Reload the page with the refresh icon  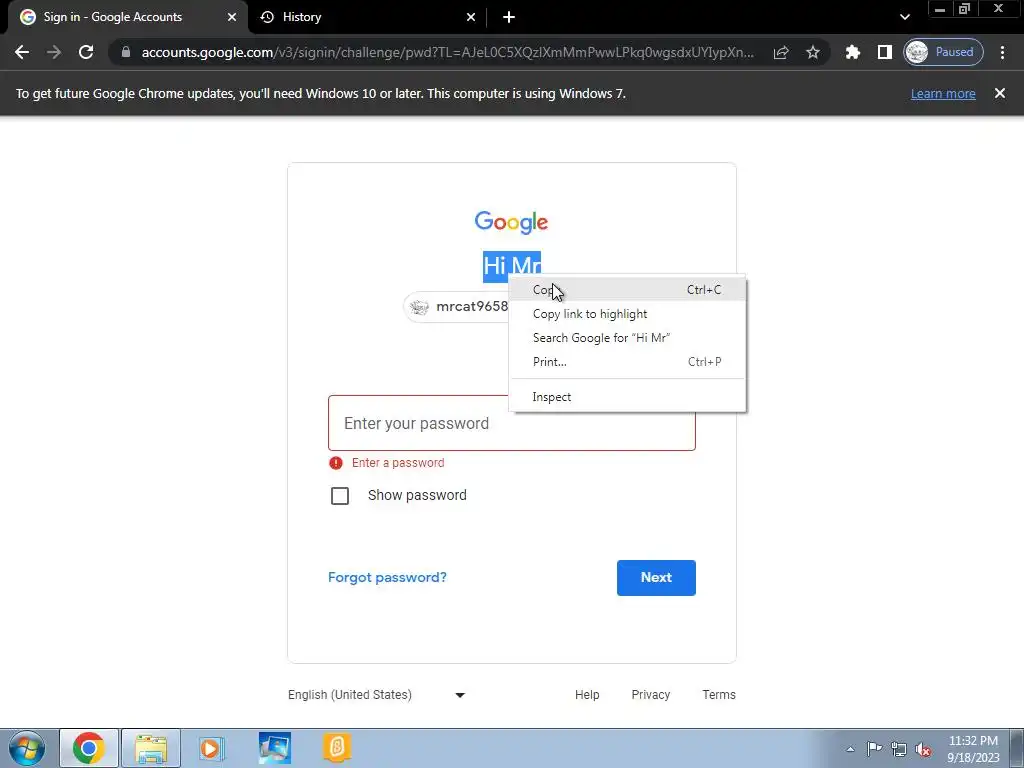pyautogui.click(x=86, y=52)
